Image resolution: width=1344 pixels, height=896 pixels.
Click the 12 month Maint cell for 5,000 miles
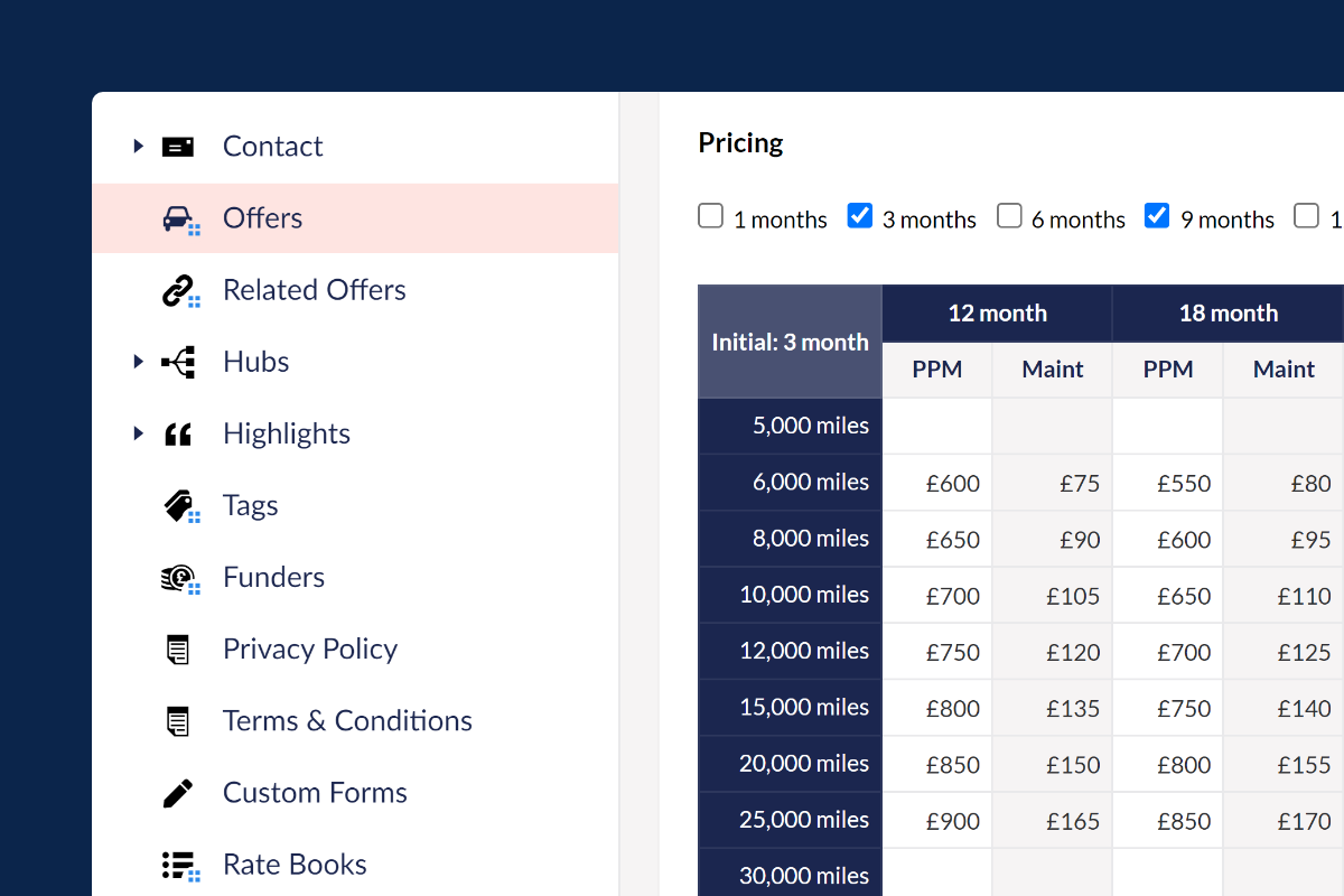click(1052, 427)
